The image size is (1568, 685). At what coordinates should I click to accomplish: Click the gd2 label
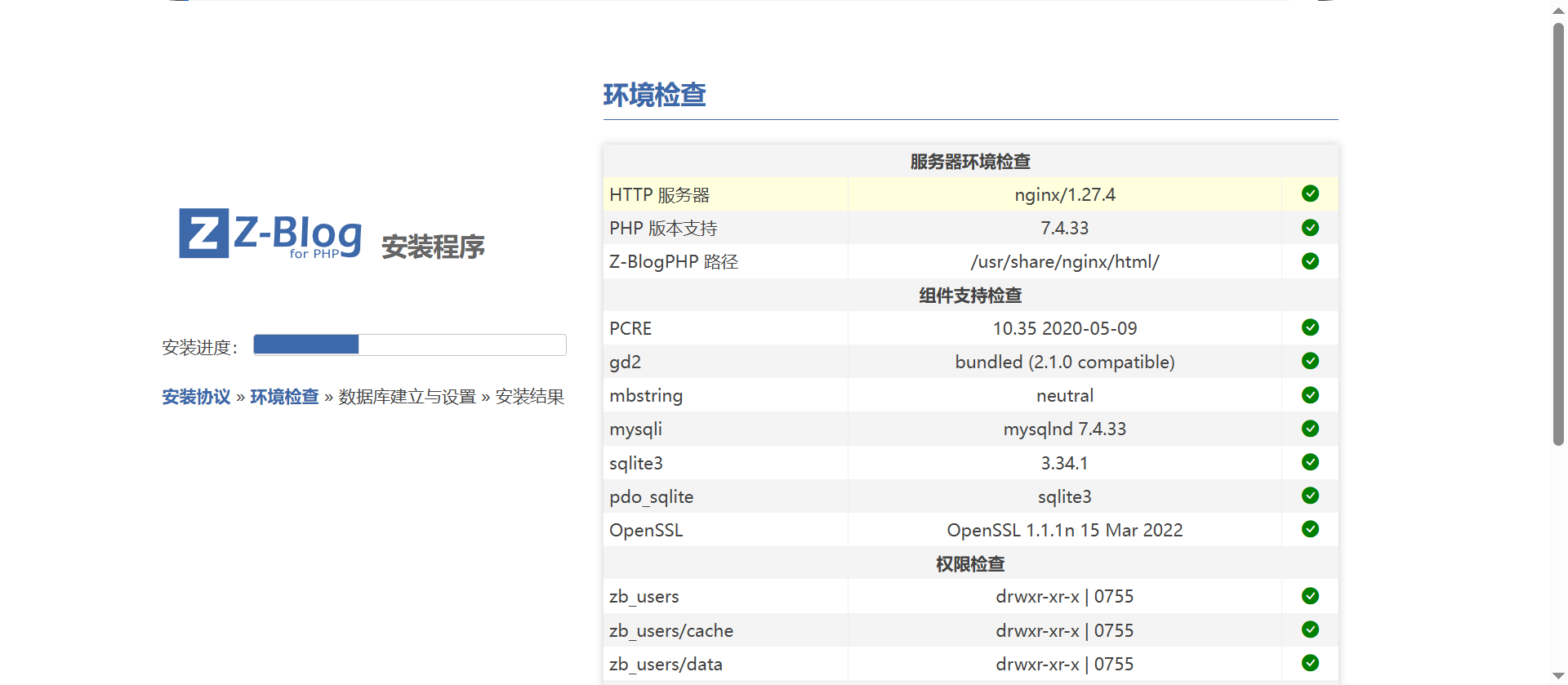pos(626,363)
